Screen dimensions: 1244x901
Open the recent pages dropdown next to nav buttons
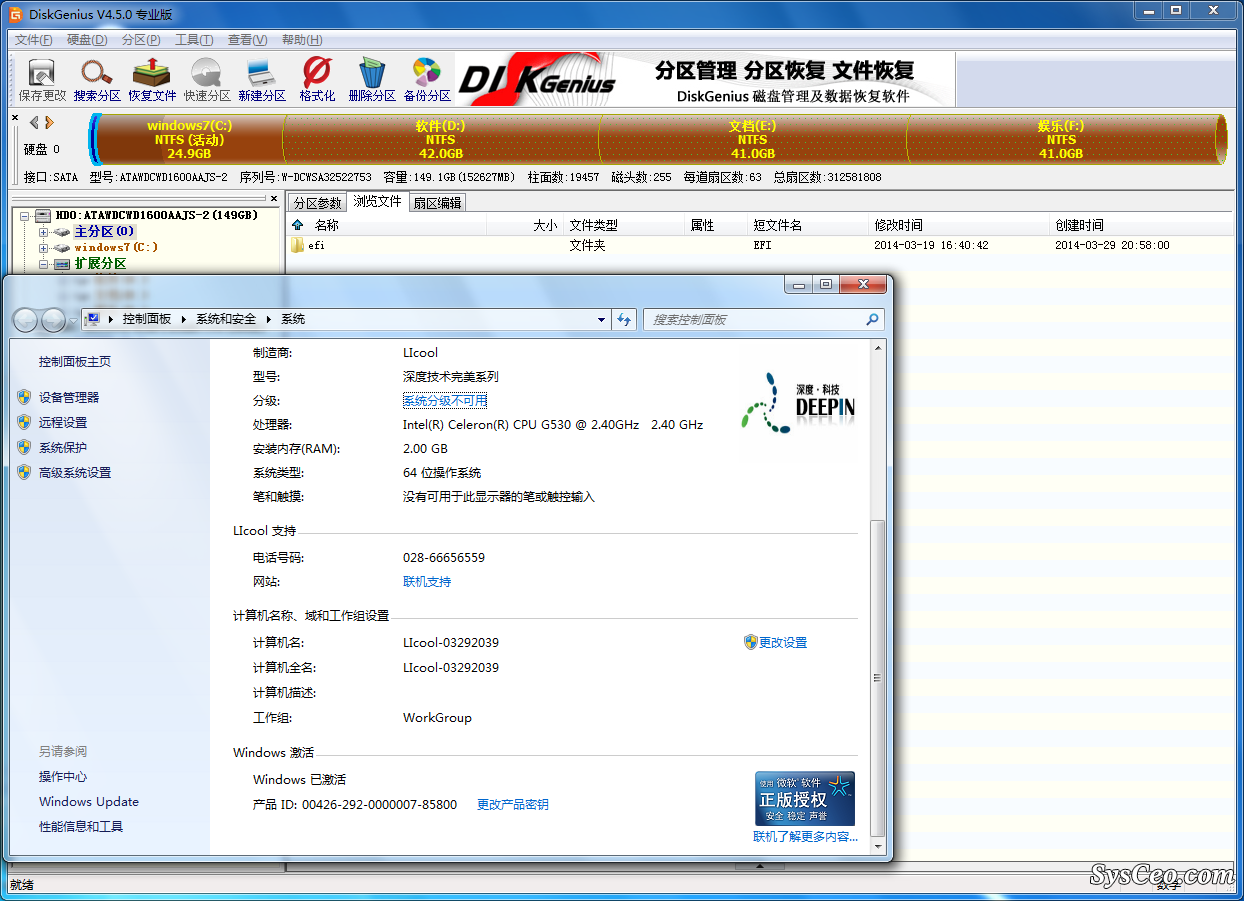click(x=72, y=320)
